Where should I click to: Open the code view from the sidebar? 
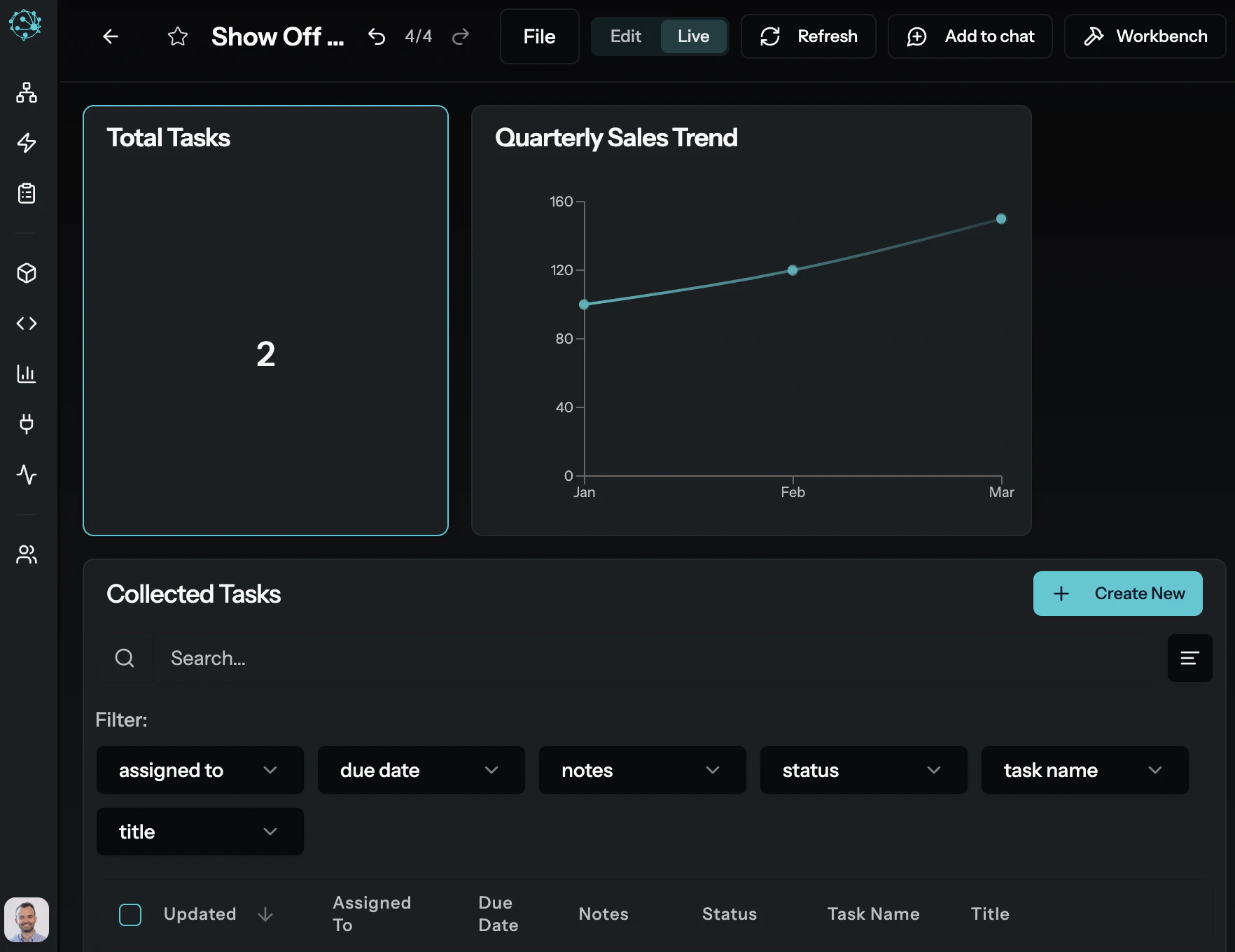point(26,323)
